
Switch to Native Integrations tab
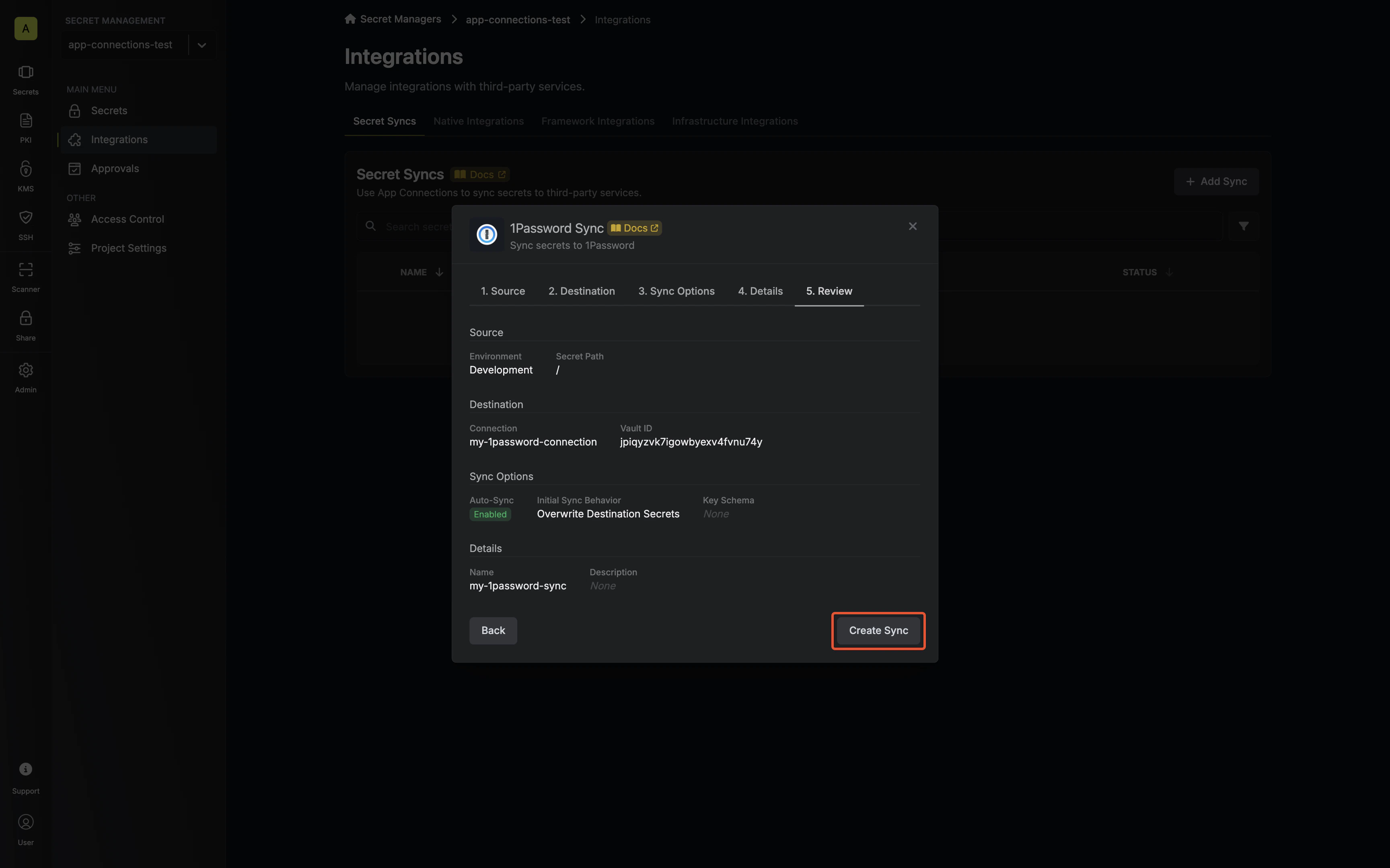click(478, 121)
